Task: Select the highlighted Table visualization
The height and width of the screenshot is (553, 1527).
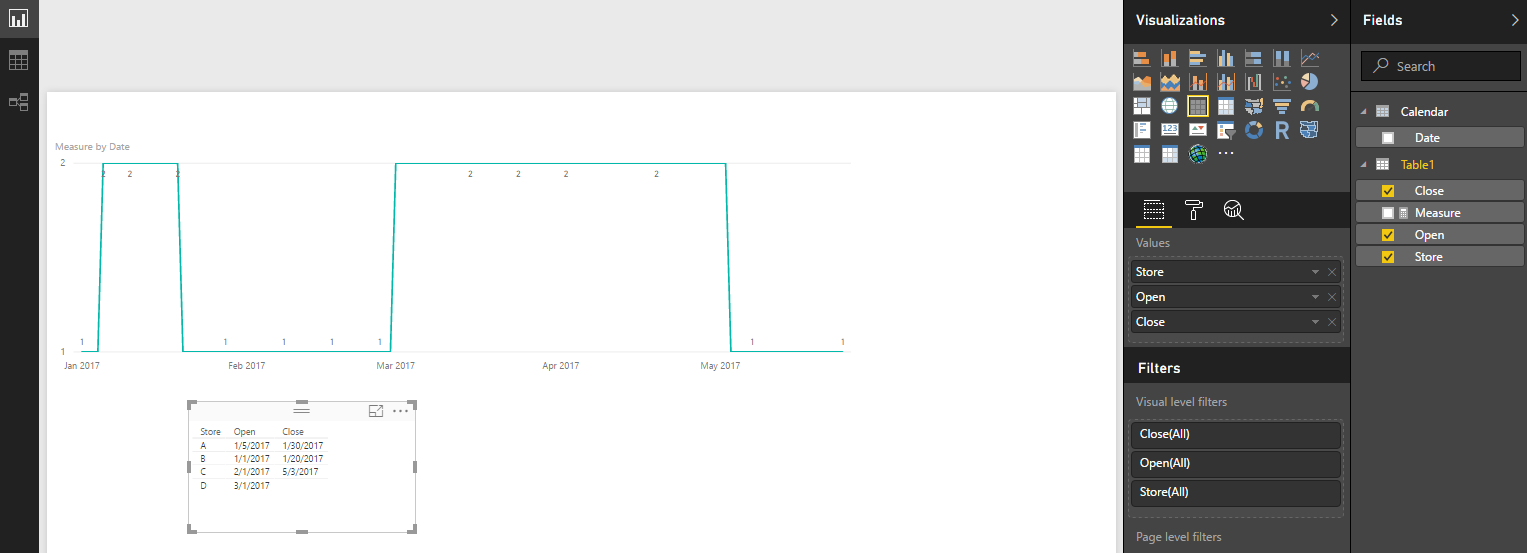Action: point(1198,106)
